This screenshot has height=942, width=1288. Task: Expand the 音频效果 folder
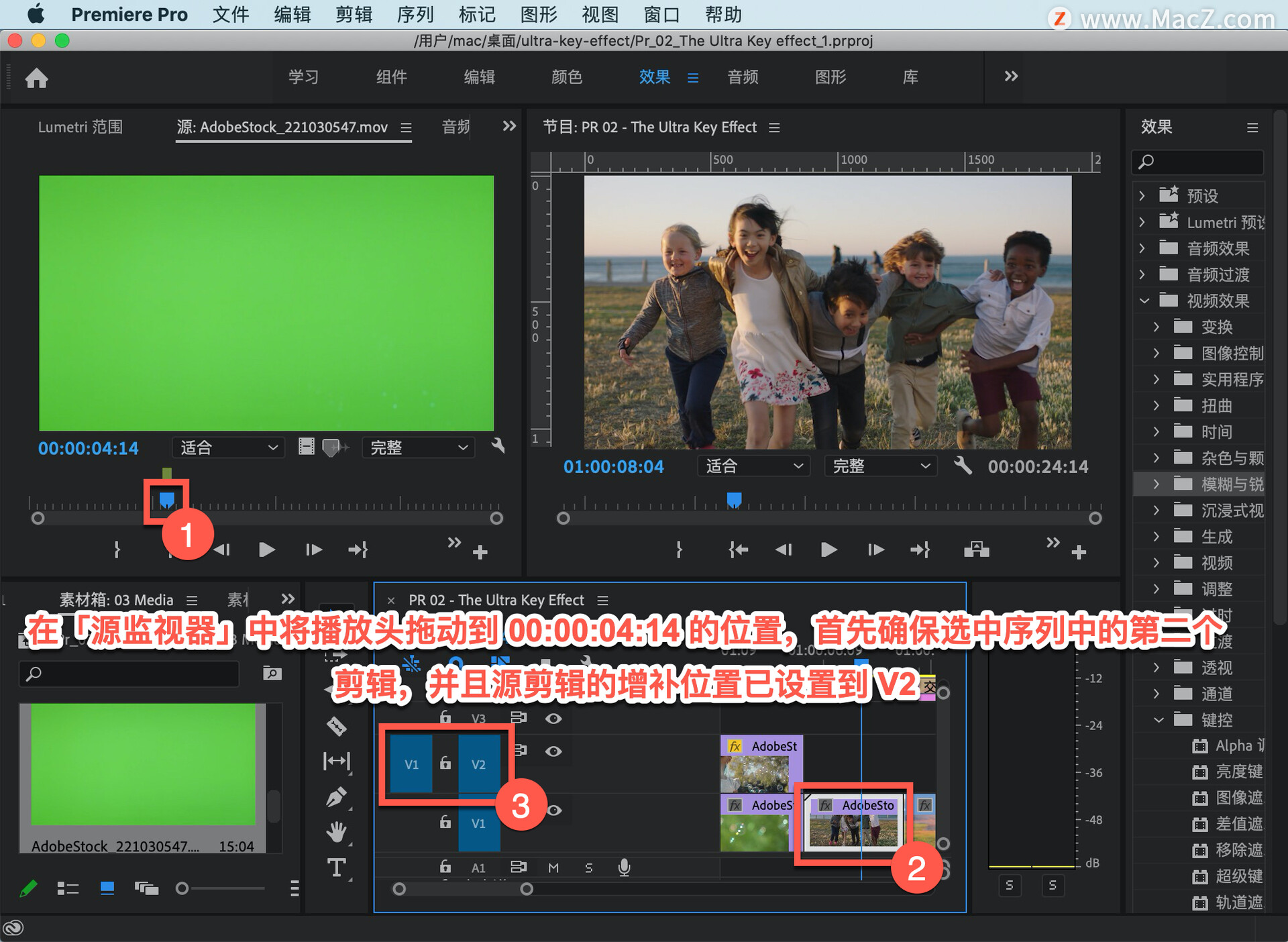[x=1142, y=248]
